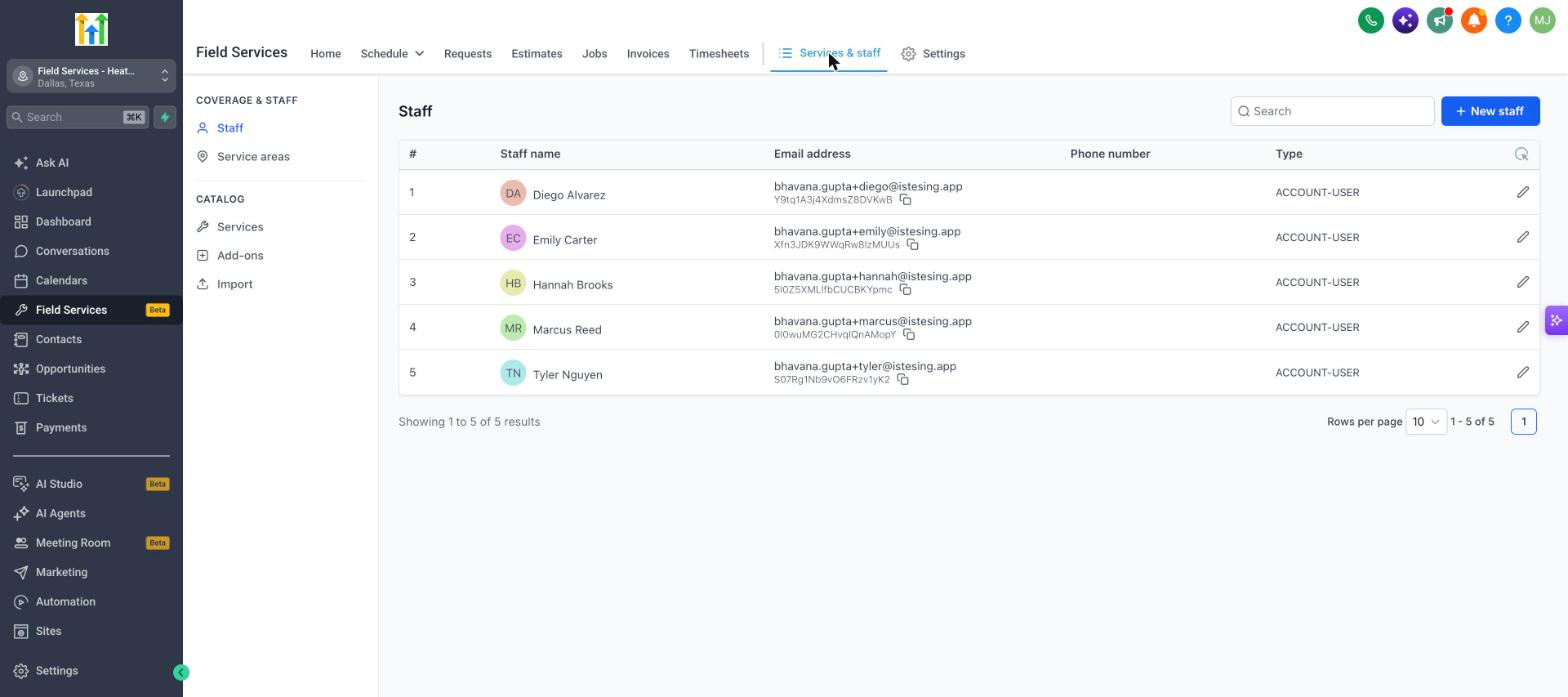The image size is (1568, 697).
Task: Edit Emily Carter with the pencil icon
Action: pos(1523,237)
